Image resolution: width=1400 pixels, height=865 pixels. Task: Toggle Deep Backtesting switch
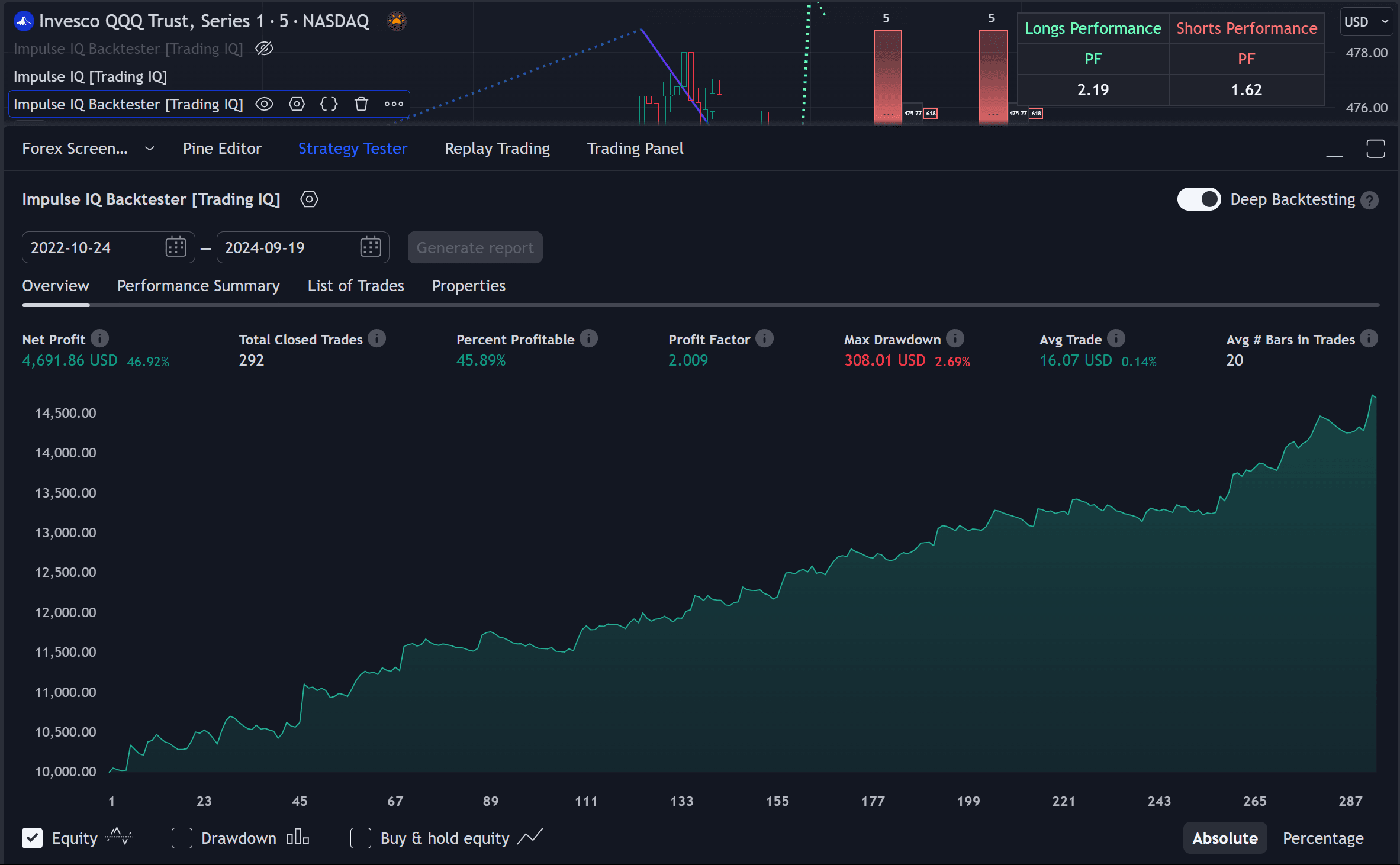[x=1199, y=199]
